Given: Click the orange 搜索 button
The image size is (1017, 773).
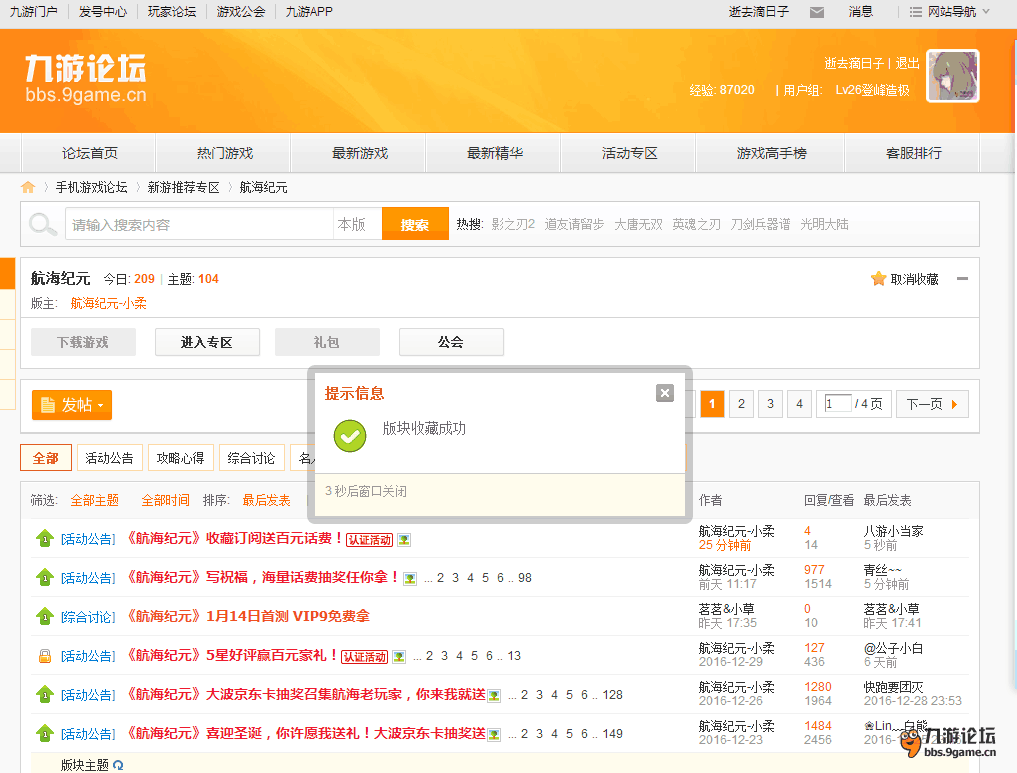Looking at the screenshot, I should click(x=415, y=224).
